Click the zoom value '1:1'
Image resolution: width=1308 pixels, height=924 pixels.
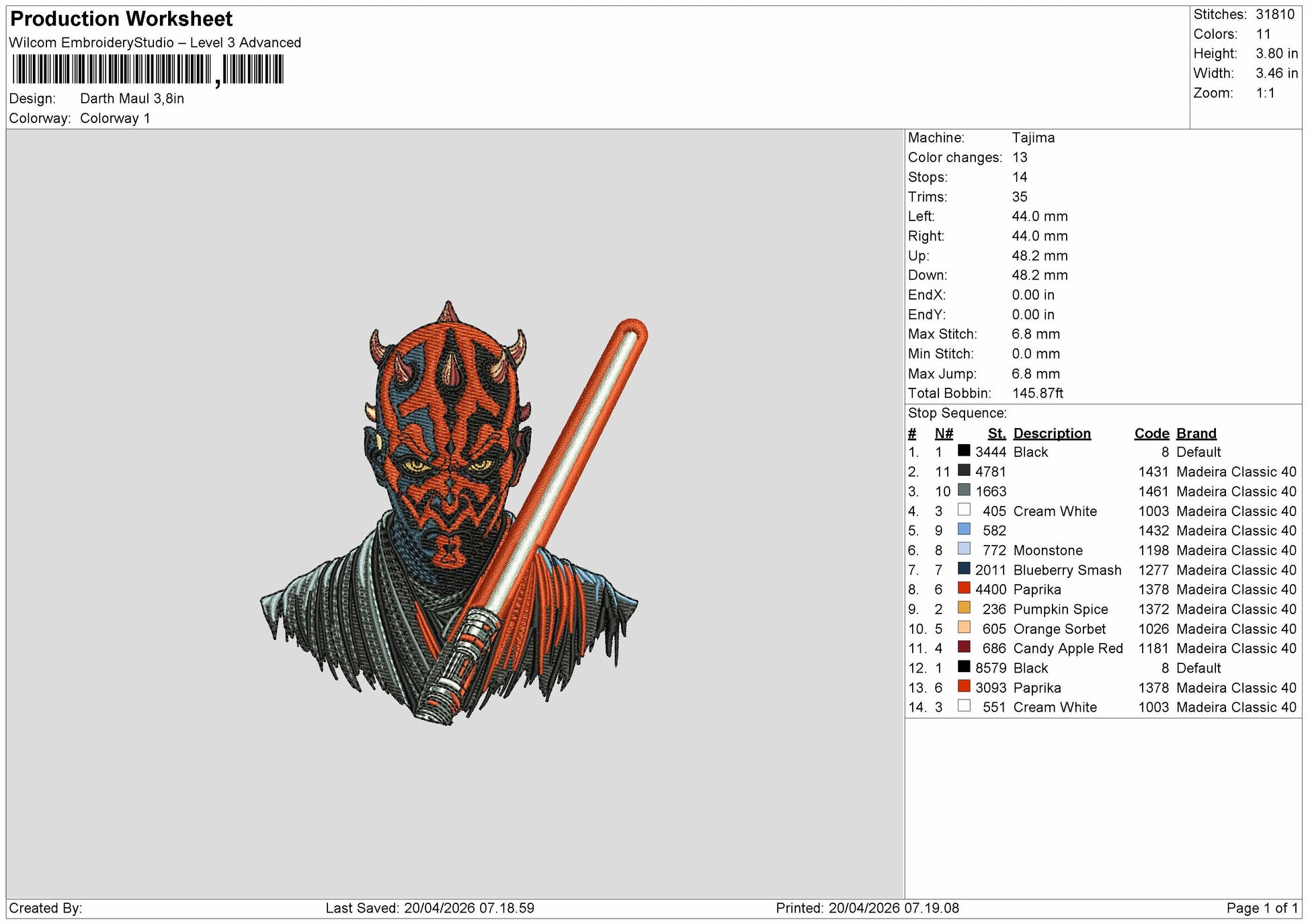[x=1266, y=93]
